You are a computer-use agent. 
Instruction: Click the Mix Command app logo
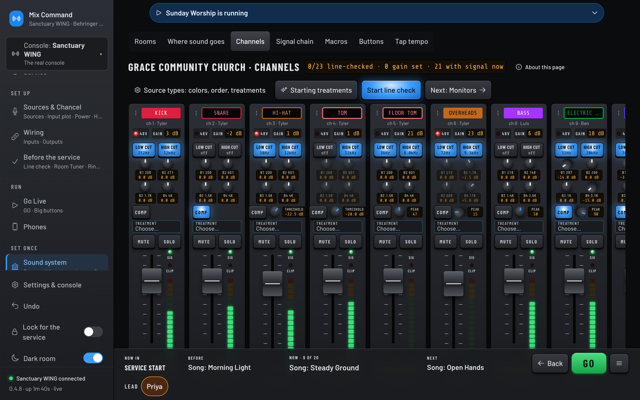tap(16, 18)
